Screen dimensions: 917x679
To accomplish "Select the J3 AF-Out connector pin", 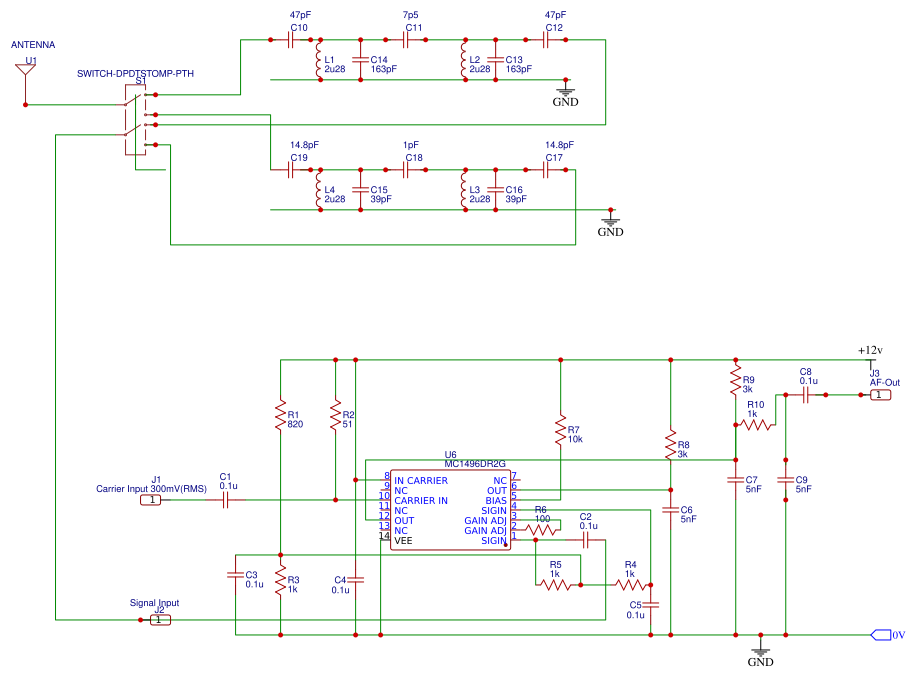I will 880,395.
